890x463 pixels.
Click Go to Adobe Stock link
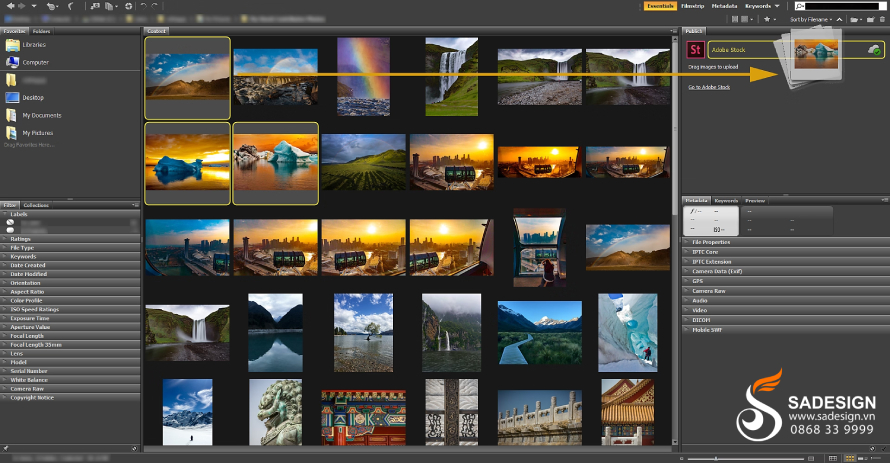coord(709,87)
